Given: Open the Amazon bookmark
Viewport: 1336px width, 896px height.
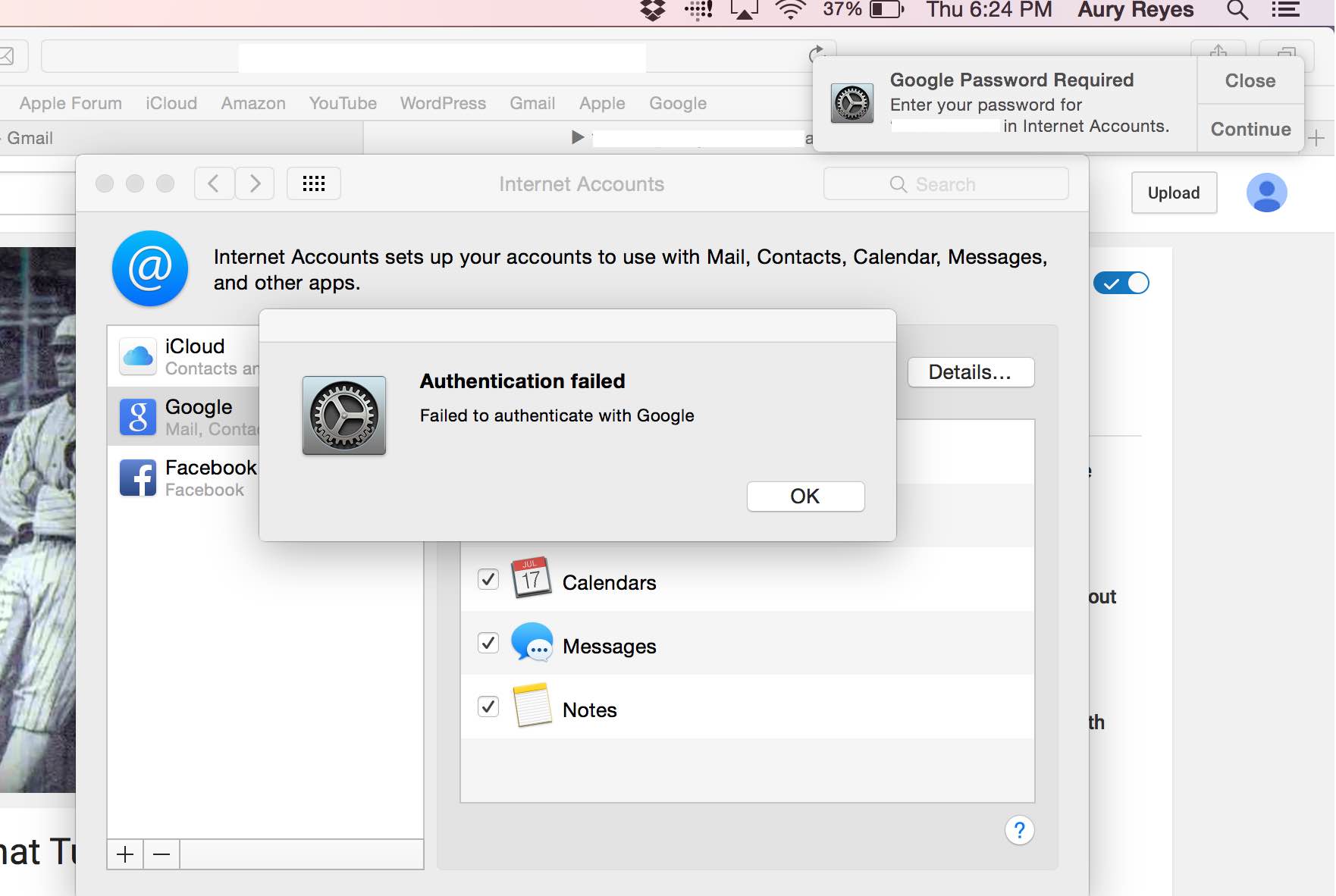Looking at the screenshot, I should 253,103.
